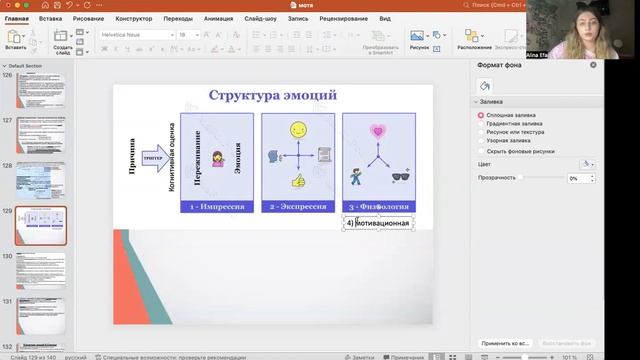Open the Переходы tab
This screenshot has width=640, height=360.
(178, 19)
